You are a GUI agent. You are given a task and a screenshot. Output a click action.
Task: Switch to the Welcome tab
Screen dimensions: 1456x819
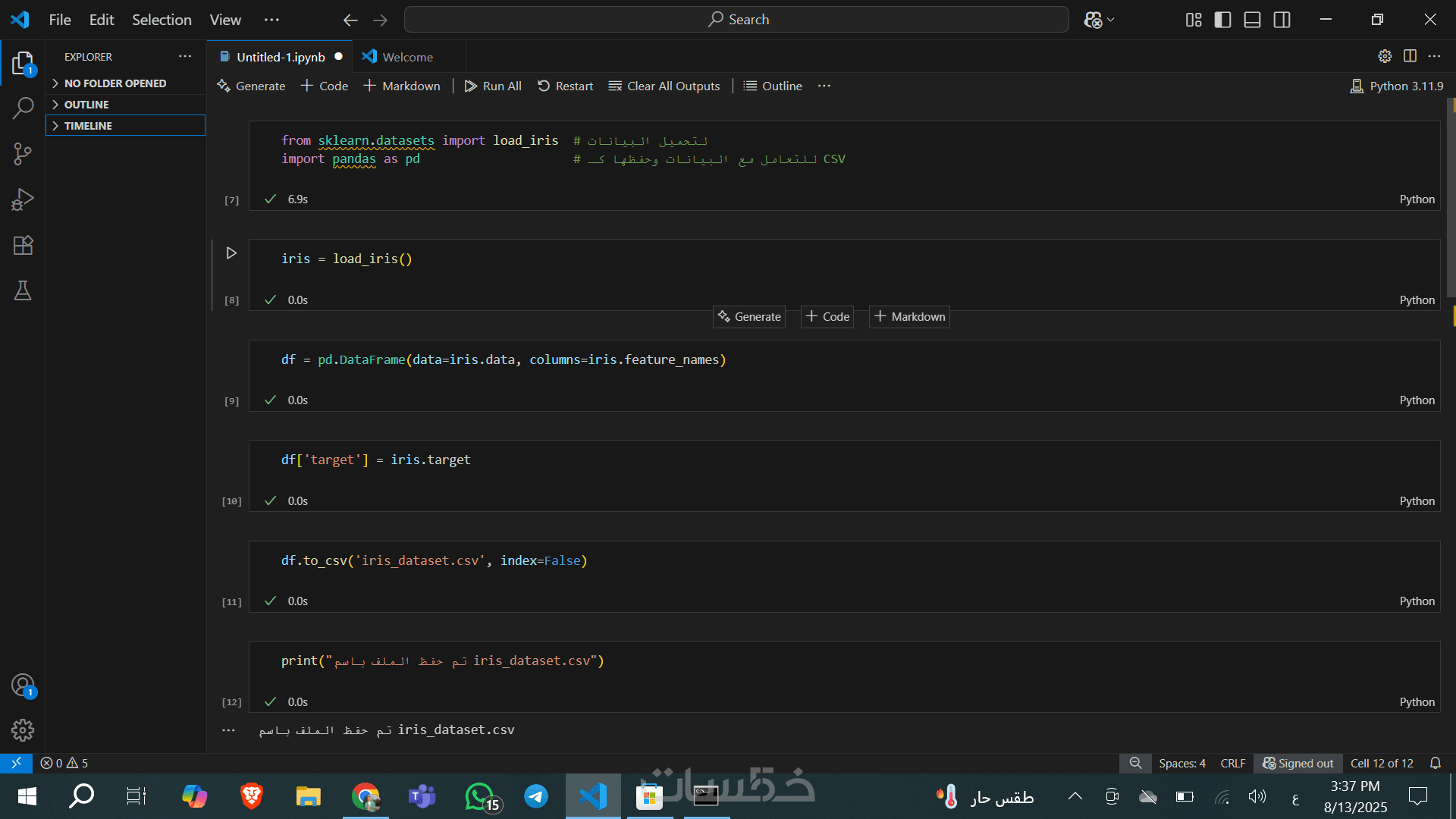pyautogui.click(x=407, y=57)
